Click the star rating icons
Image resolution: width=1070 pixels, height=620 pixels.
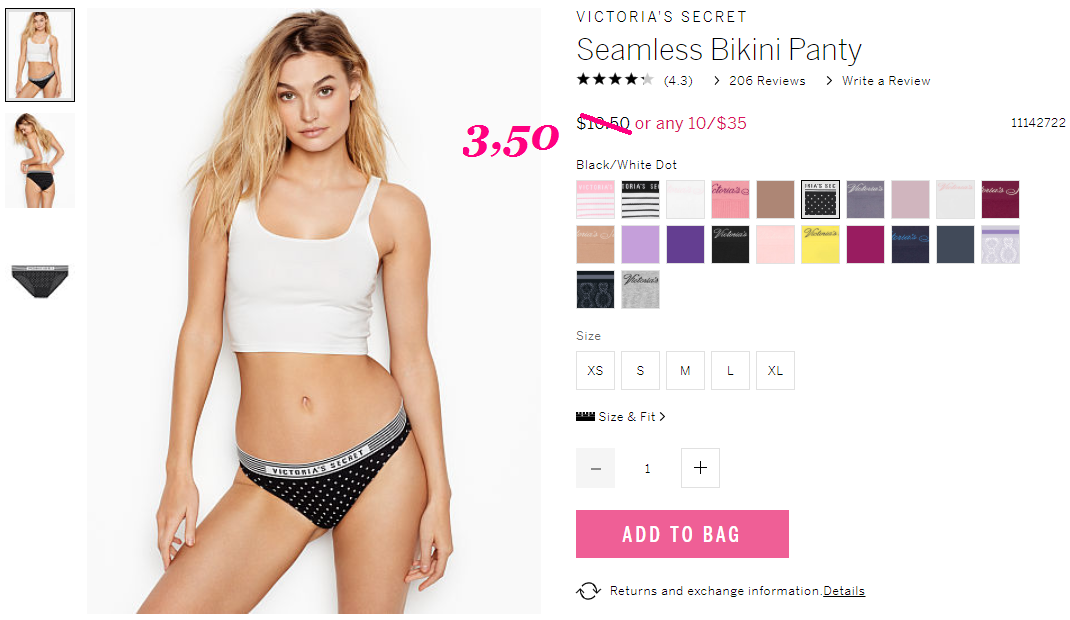(615, 80)
